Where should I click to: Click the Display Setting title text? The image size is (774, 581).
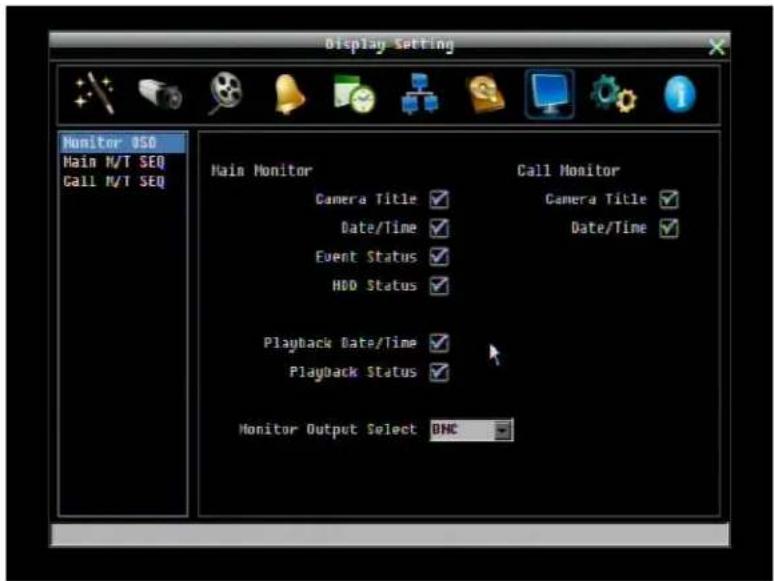click(389, 44)
